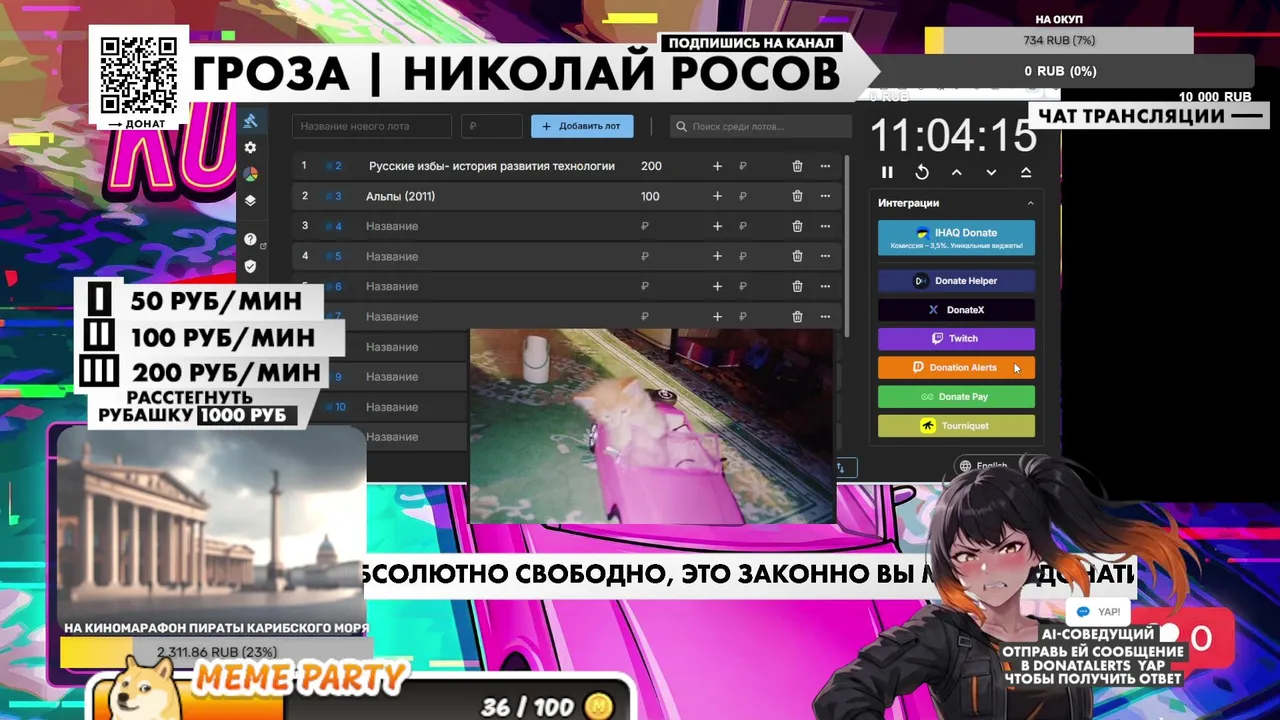Click the lot name Альпы (2011)
The width and height of the screenshot is (1280, 720).
click(400, 196)
